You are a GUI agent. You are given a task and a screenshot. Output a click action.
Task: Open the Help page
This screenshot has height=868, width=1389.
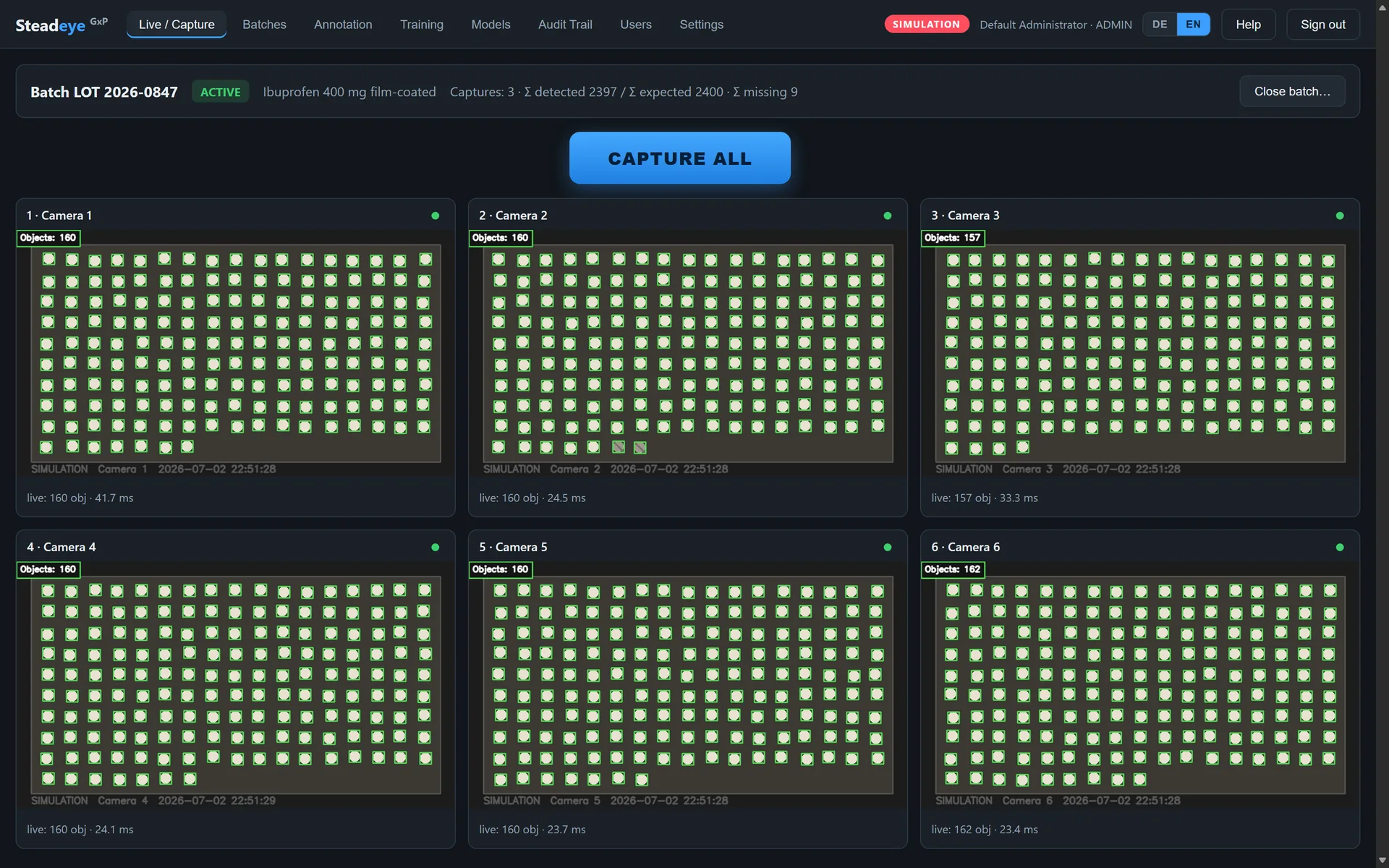click(x=1248, y=25)
